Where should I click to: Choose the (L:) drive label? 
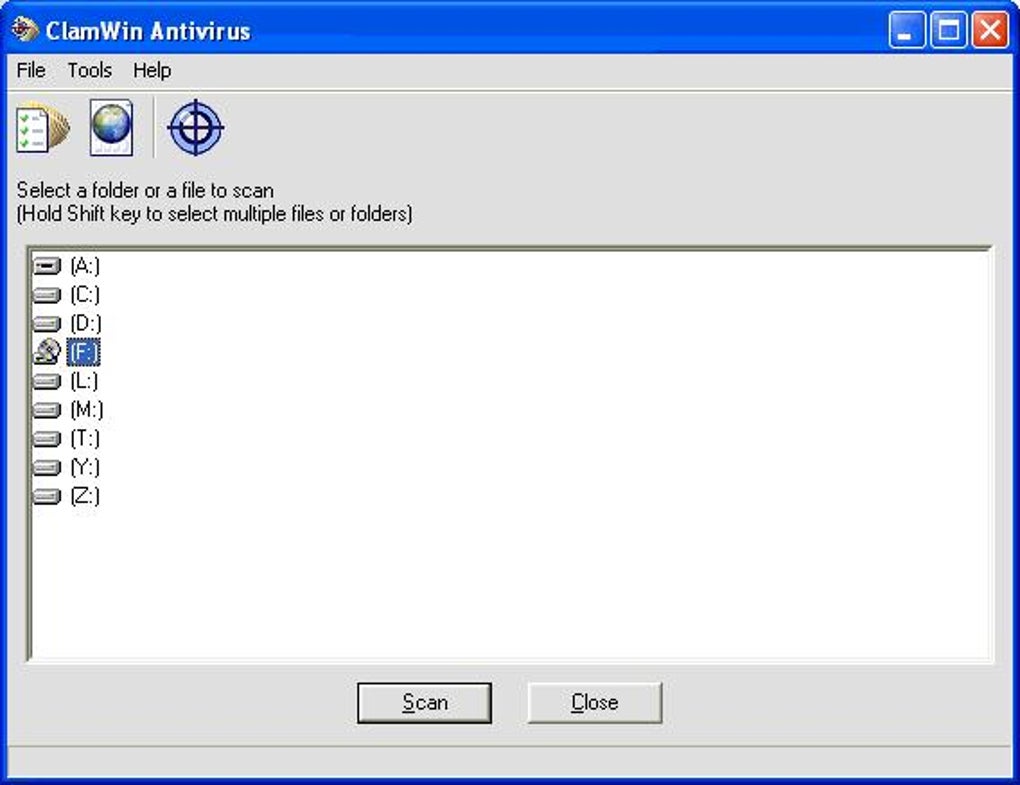[x=84, y=381]
